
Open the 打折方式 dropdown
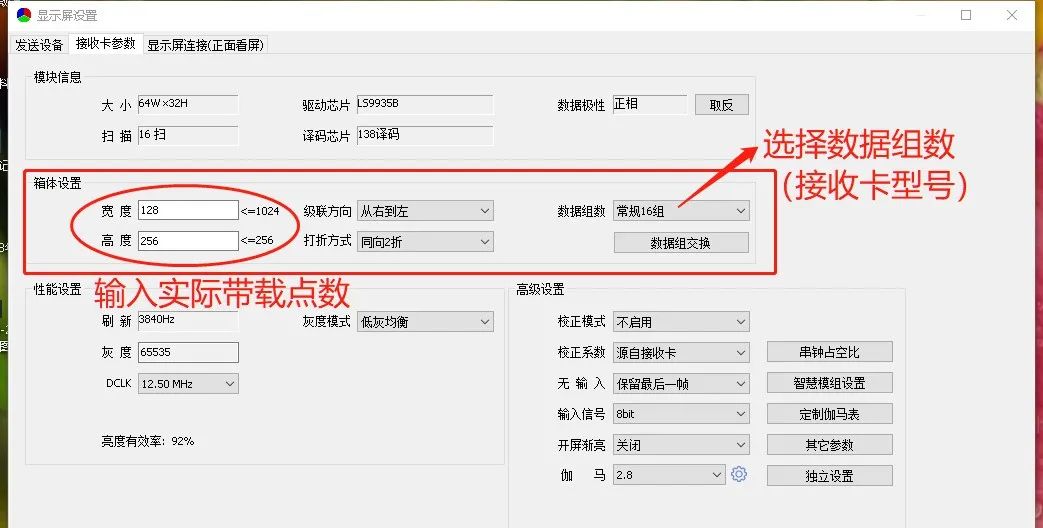tap(425, 241)
